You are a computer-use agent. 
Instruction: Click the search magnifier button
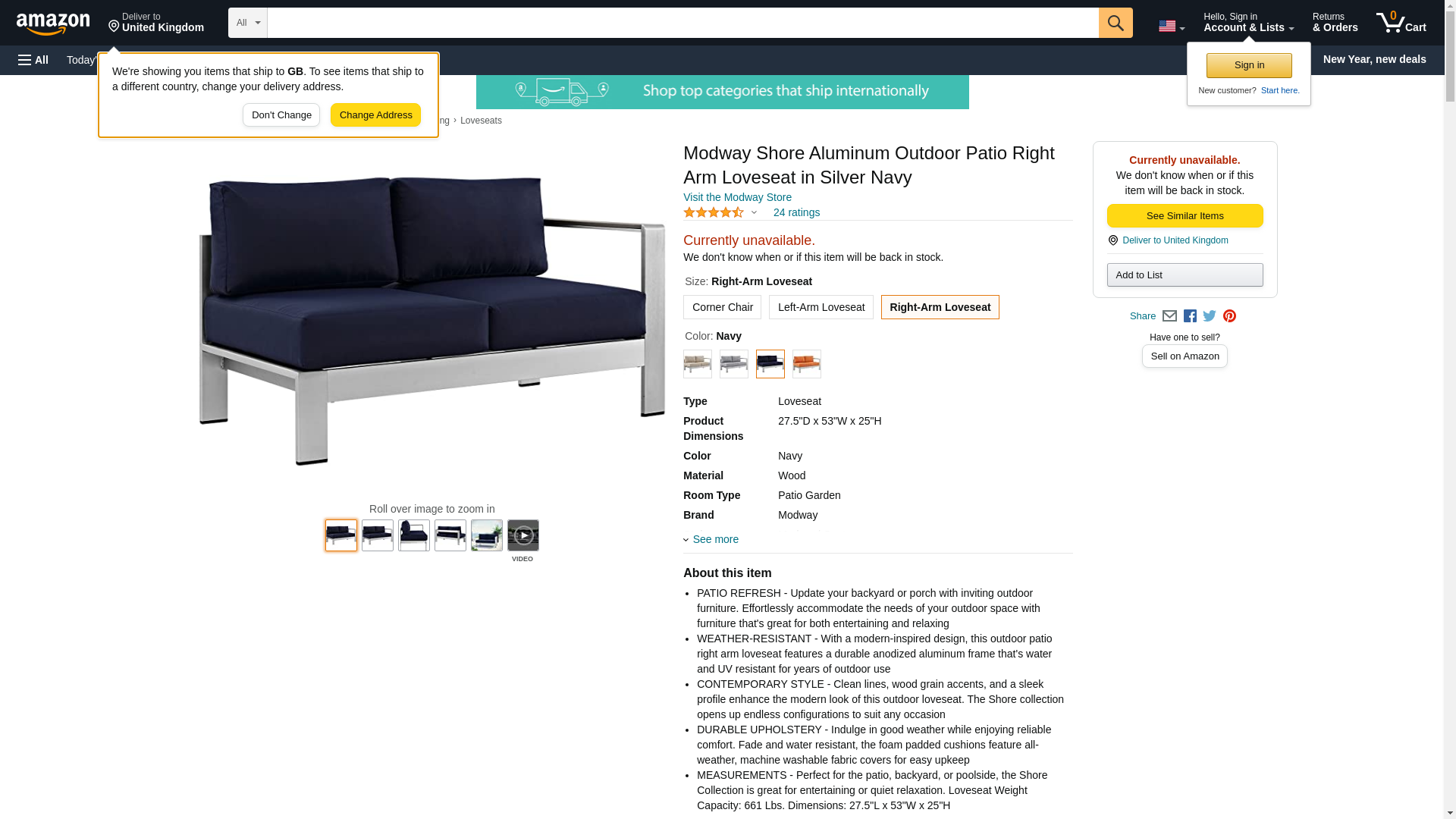pos(1115,23)
